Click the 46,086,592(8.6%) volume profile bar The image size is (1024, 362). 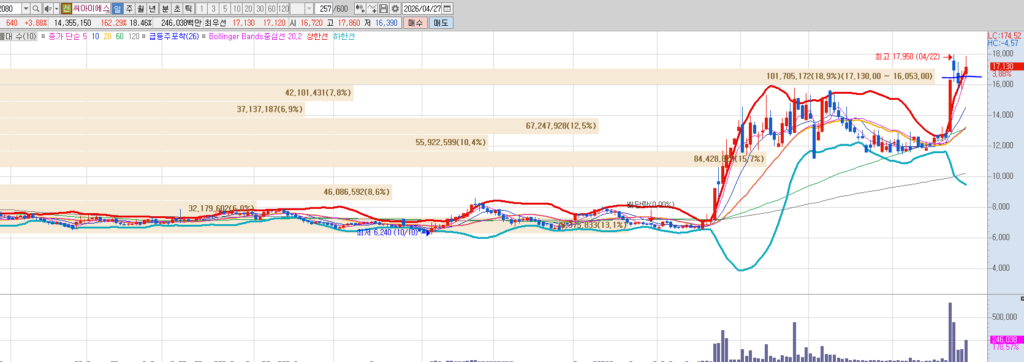click(196, 192)
